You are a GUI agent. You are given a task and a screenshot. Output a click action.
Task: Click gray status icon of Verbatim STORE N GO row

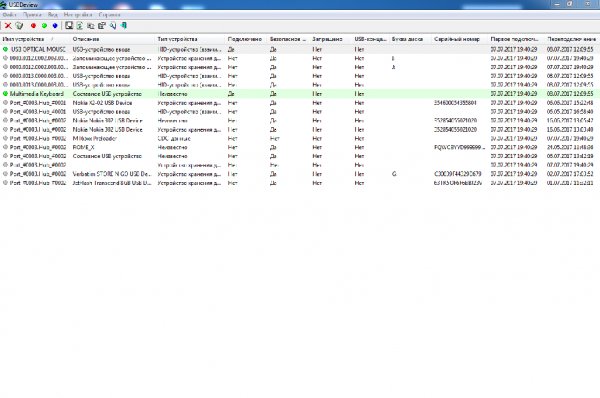pos(5,174)
